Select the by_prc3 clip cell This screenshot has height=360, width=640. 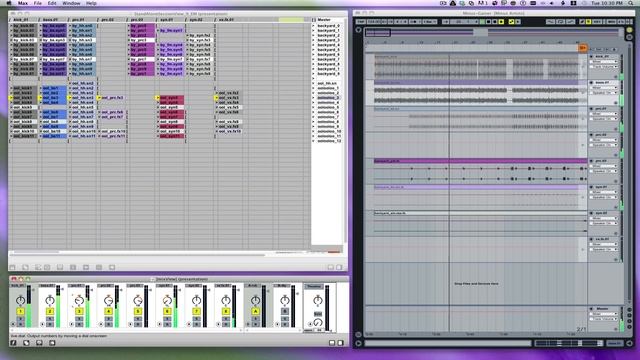click(142, 40)
